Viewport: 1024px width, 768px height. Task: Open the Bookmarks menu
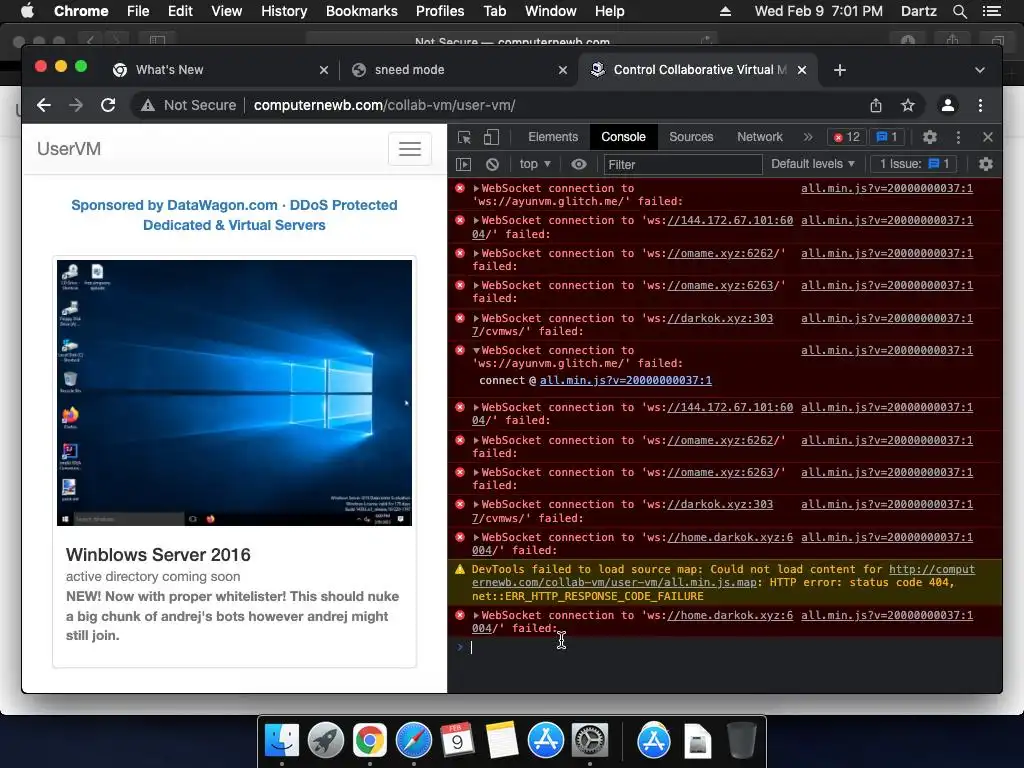[361, 11]
